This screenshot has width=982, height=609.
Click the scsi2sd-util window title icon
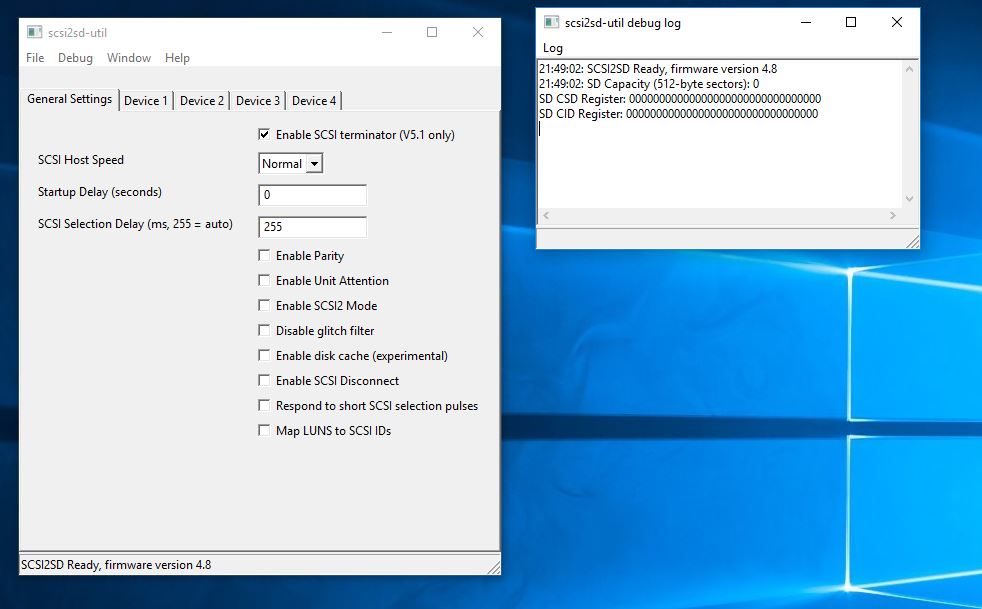34,32
